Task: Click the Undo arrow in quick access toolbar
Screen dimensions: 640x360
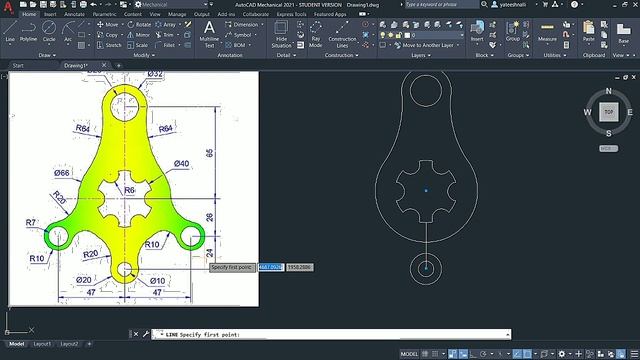Action: (93, 4)
